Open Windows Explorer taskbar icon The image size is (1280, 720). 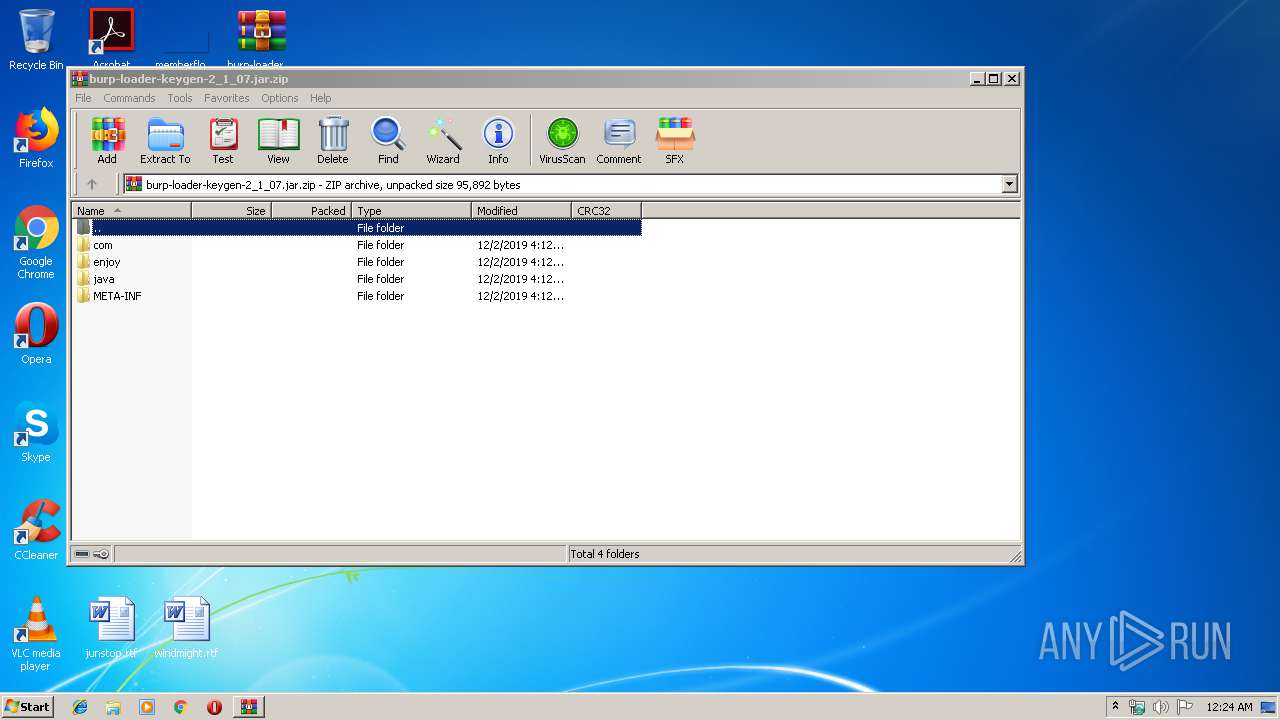(113, 707)
